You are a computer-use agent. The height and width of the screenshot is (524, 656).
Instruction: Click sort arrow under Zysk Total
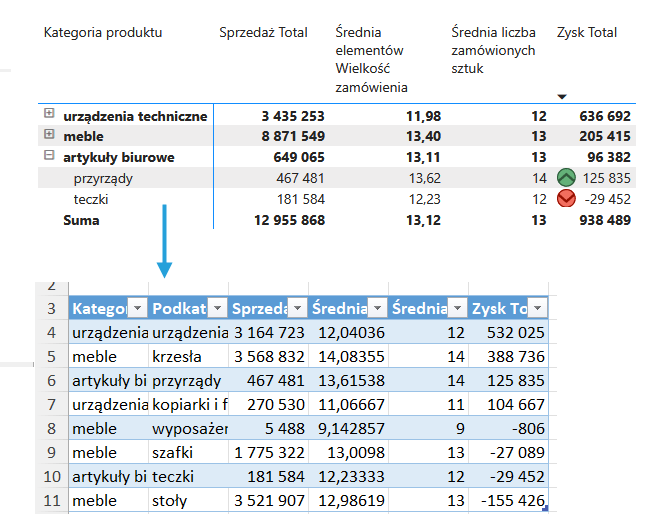point(562,96)
